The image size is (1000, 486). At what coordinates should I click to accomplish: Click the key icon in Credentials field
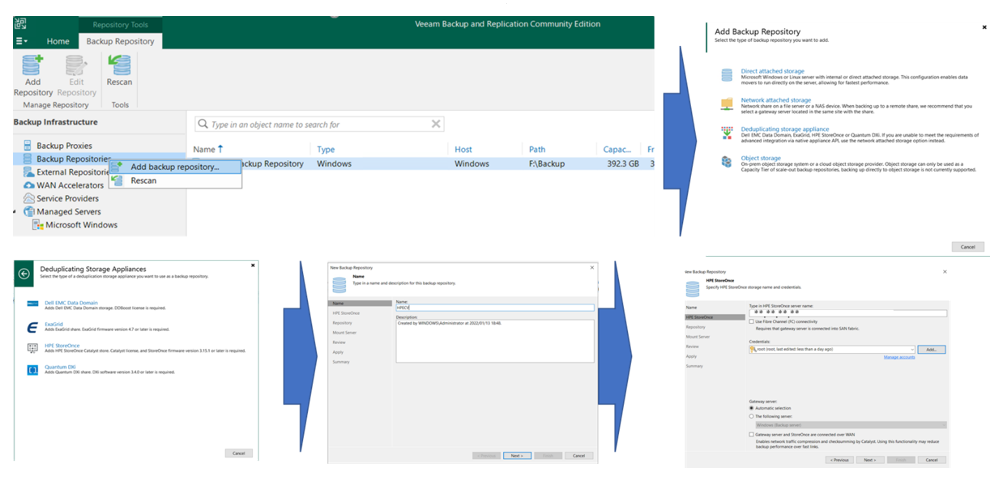[x=753, y=350]
